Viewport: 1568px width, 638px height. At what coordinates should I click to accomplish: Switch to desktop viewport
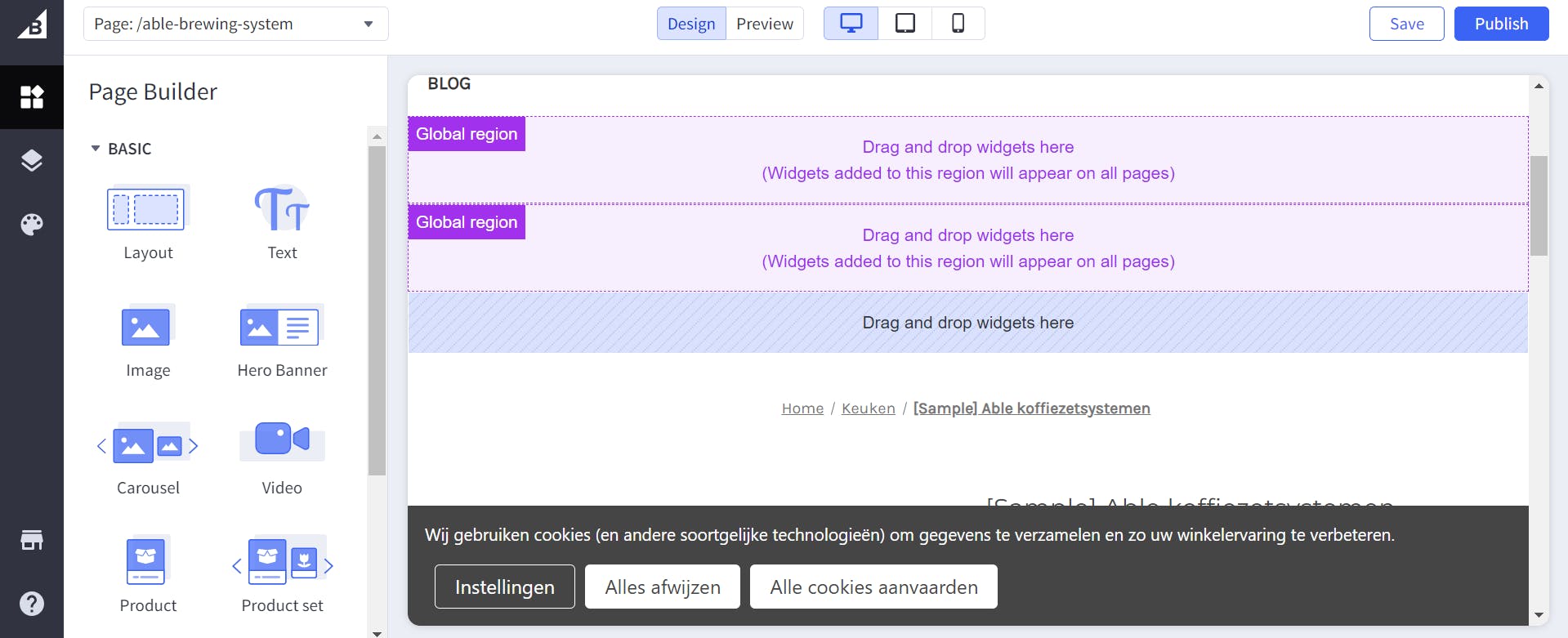851,24
